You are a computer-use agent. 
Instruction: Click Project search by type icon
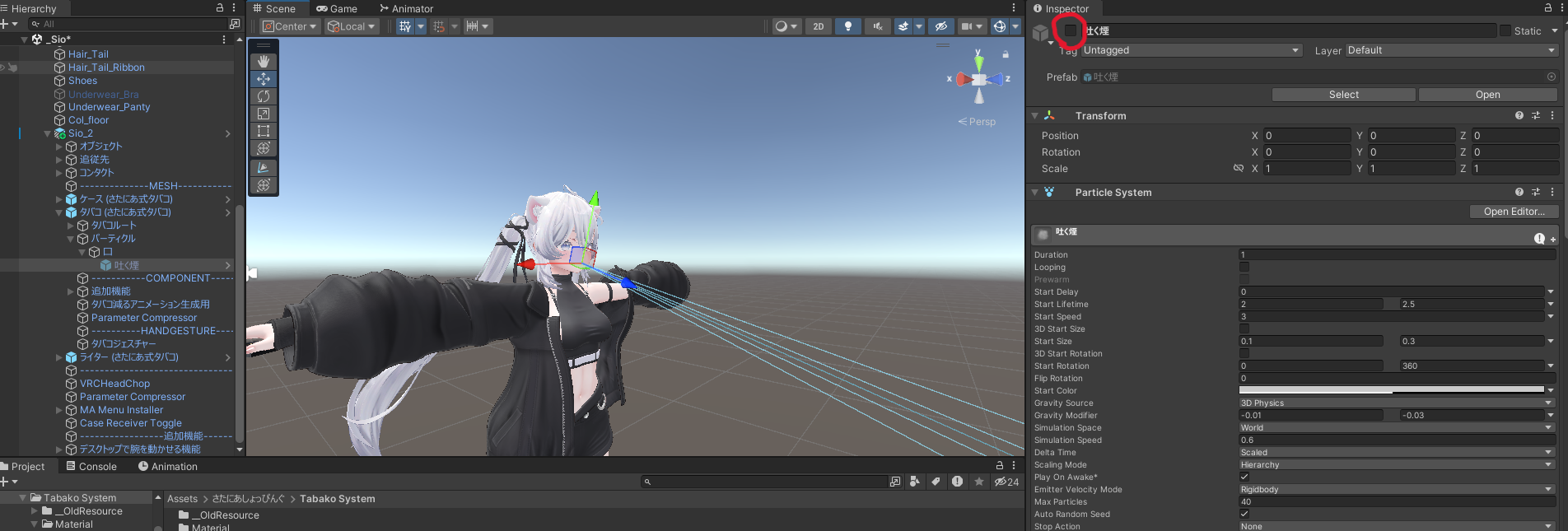(915, 482)
